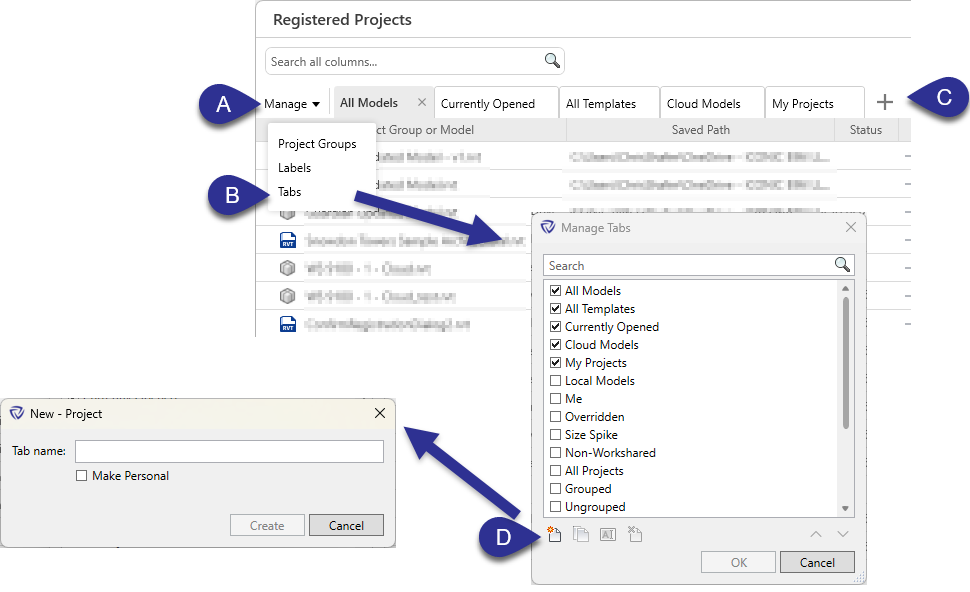Click the search magnifier in Registered Projects
This screenshot has width=970, height=592.
(551, 60)
